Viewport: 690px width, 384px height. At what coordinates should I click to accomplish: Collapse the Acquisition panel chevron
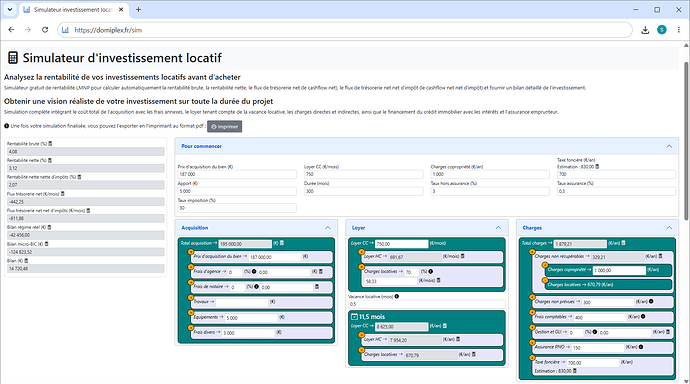(328, 228)
